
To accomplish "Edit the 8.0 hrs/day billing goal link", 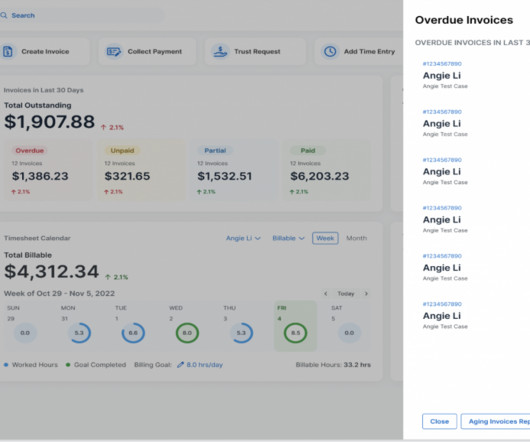I will coord(204,365).
